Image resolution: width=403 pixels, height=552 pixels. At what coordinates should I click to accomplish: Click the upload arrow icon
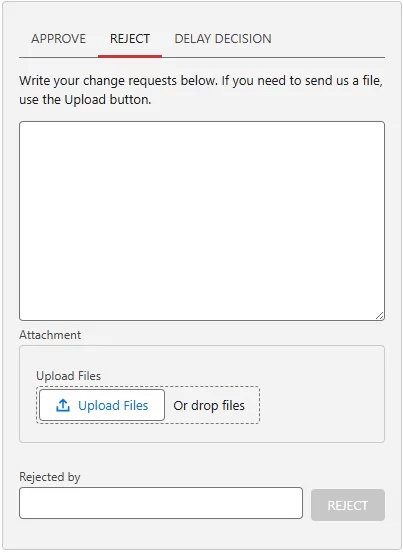pos(63,405)
